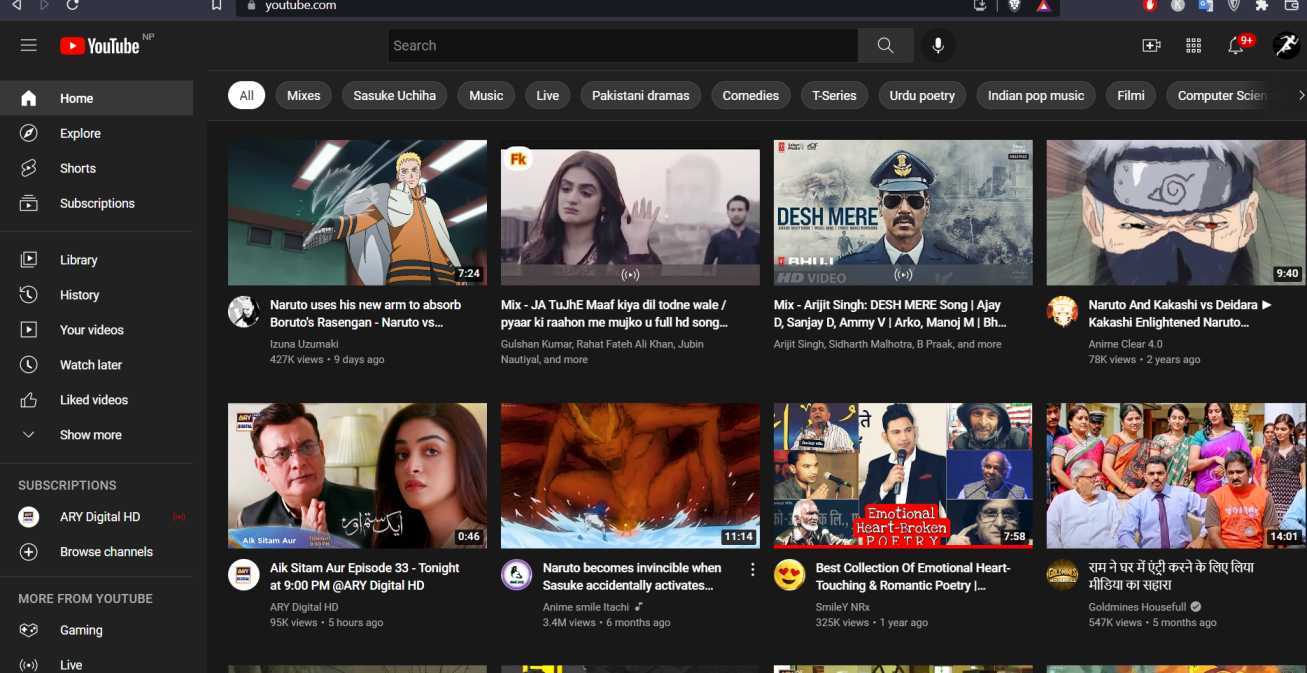The height and width of the screenshot is (673, 1307).
Task: Open ARY Digital HD subscription
Action: click(x=97, y=517)
